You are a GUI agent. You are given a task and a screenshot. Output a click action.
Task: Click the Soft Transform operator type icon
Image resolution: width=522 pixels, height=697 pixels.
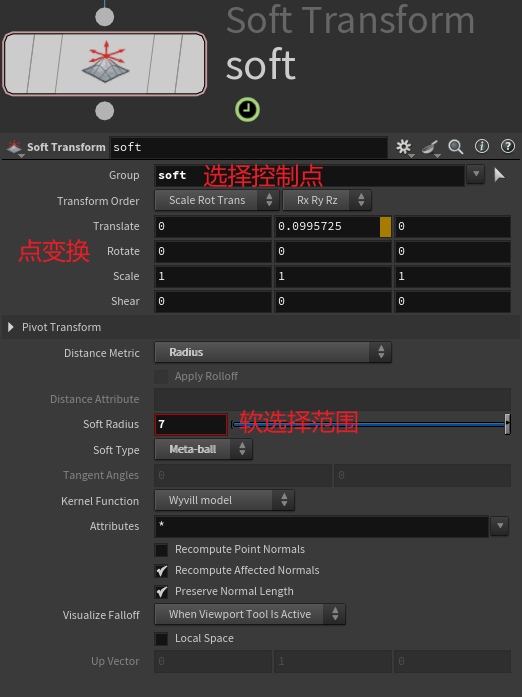(x=14, y=148)
